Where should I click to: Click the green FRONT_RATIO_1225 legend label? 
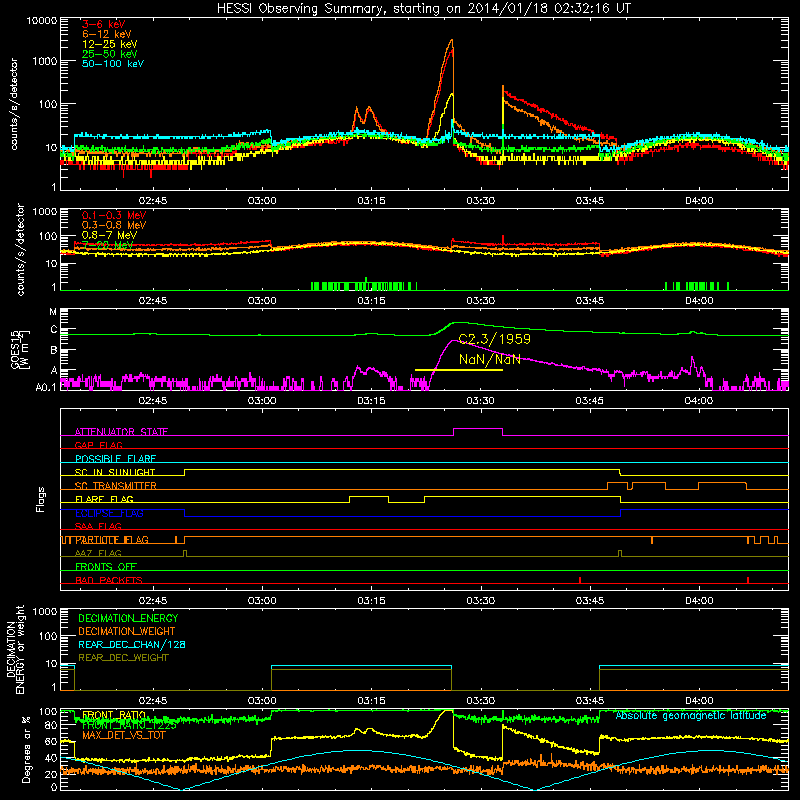click(129, 725)
